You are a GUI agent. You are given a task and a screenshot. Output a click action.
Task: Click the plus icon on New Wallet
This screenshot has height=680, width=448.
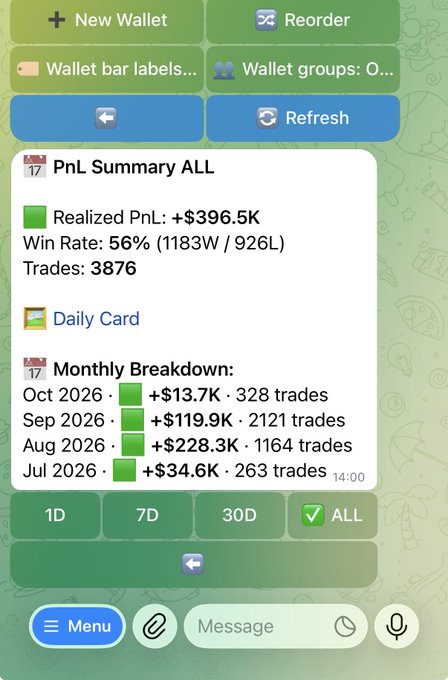57,20
